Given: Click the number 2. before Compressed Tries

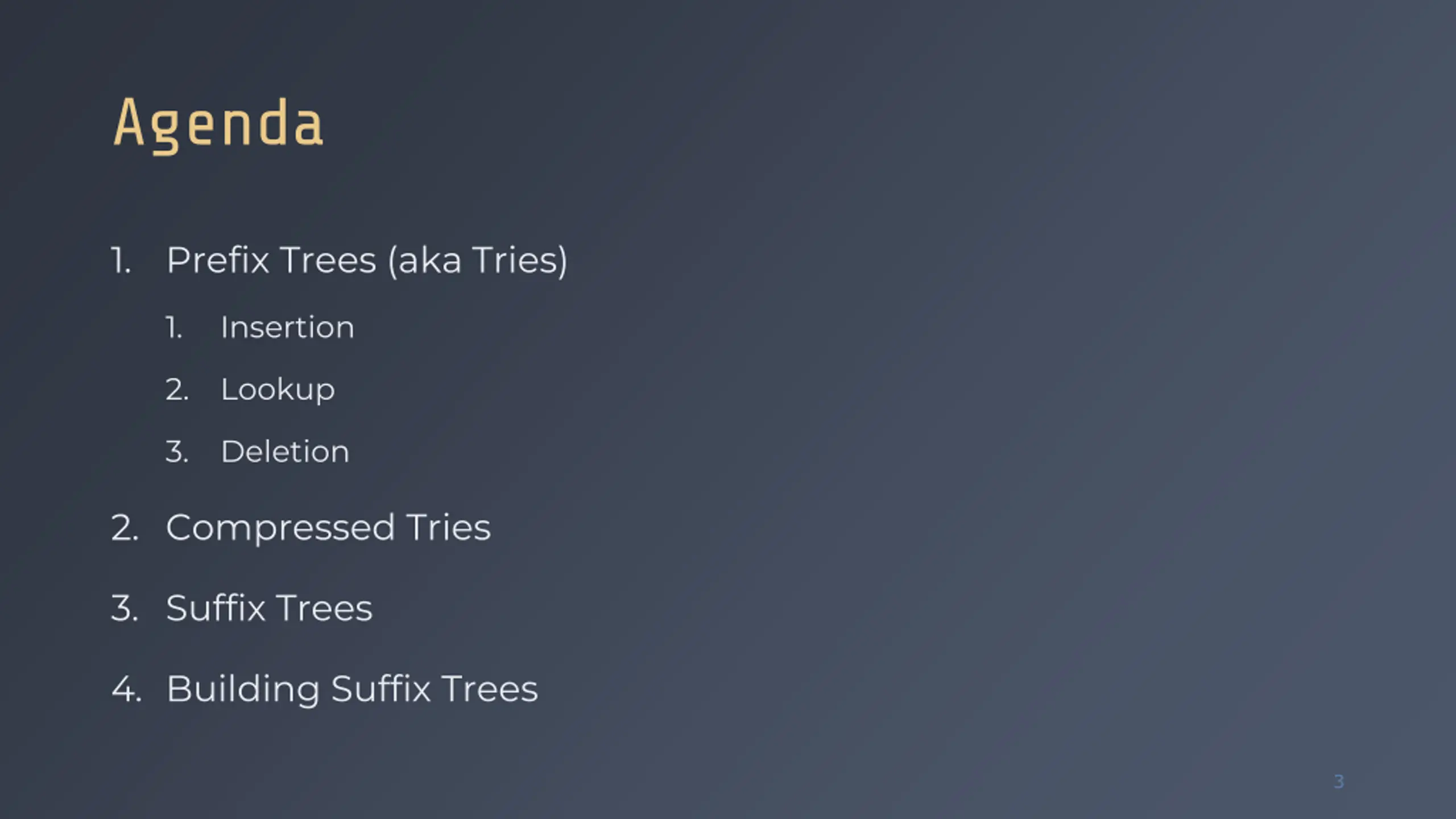Looking at the screenshot, I should pos(125,528).
